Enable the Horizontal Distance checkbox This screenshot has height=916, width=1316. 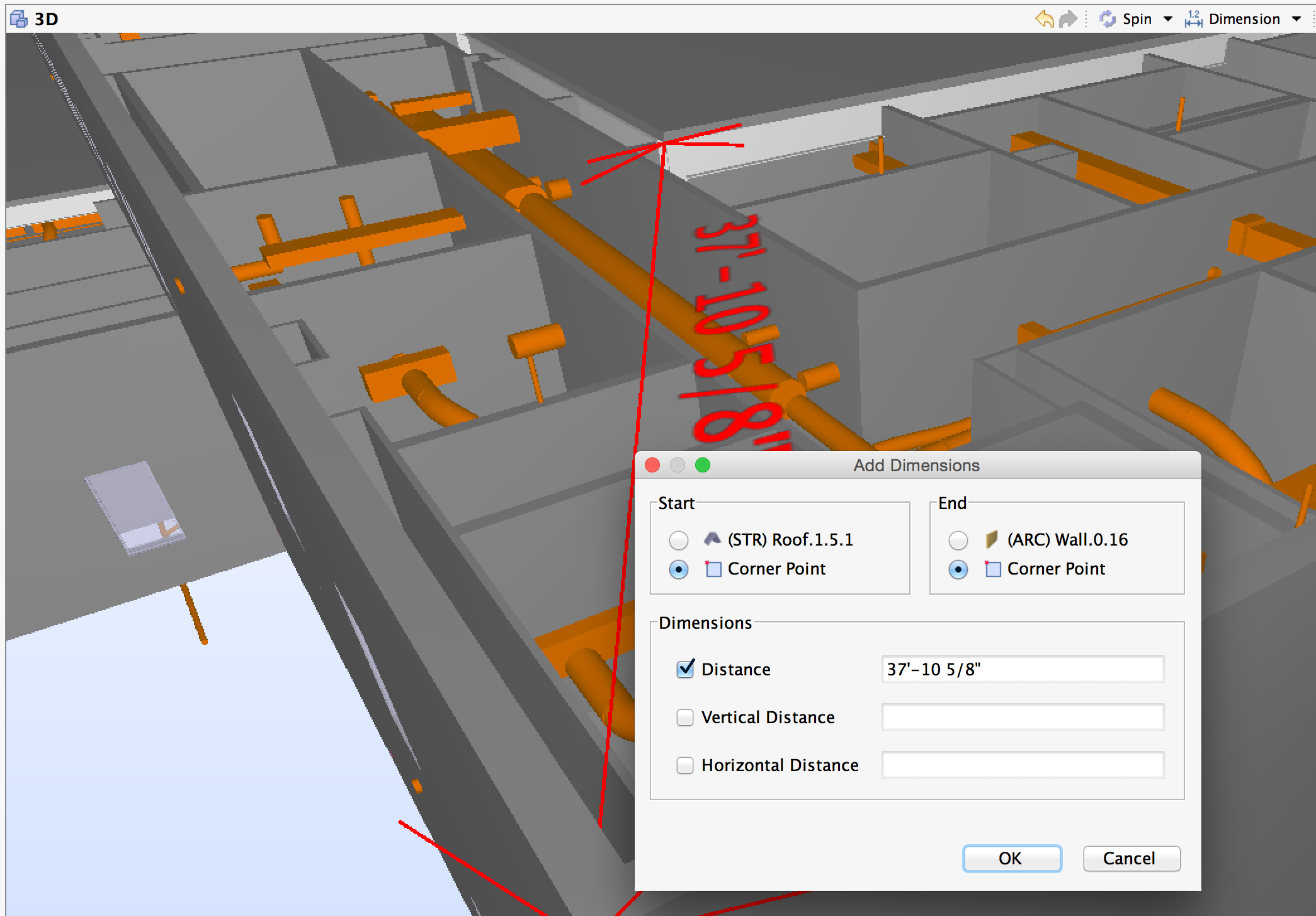[685, 765]
